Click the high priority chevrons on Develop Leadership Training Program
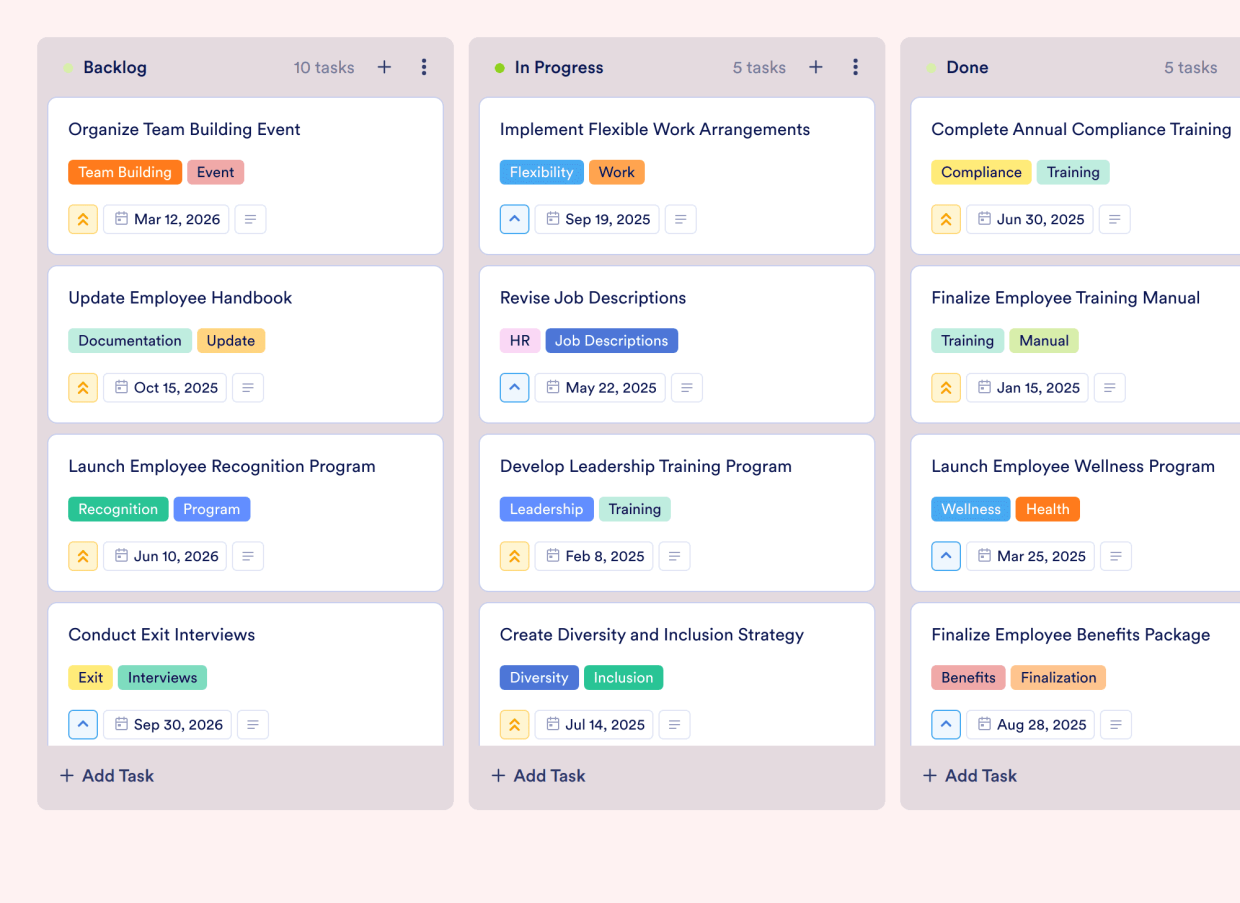 514,556
